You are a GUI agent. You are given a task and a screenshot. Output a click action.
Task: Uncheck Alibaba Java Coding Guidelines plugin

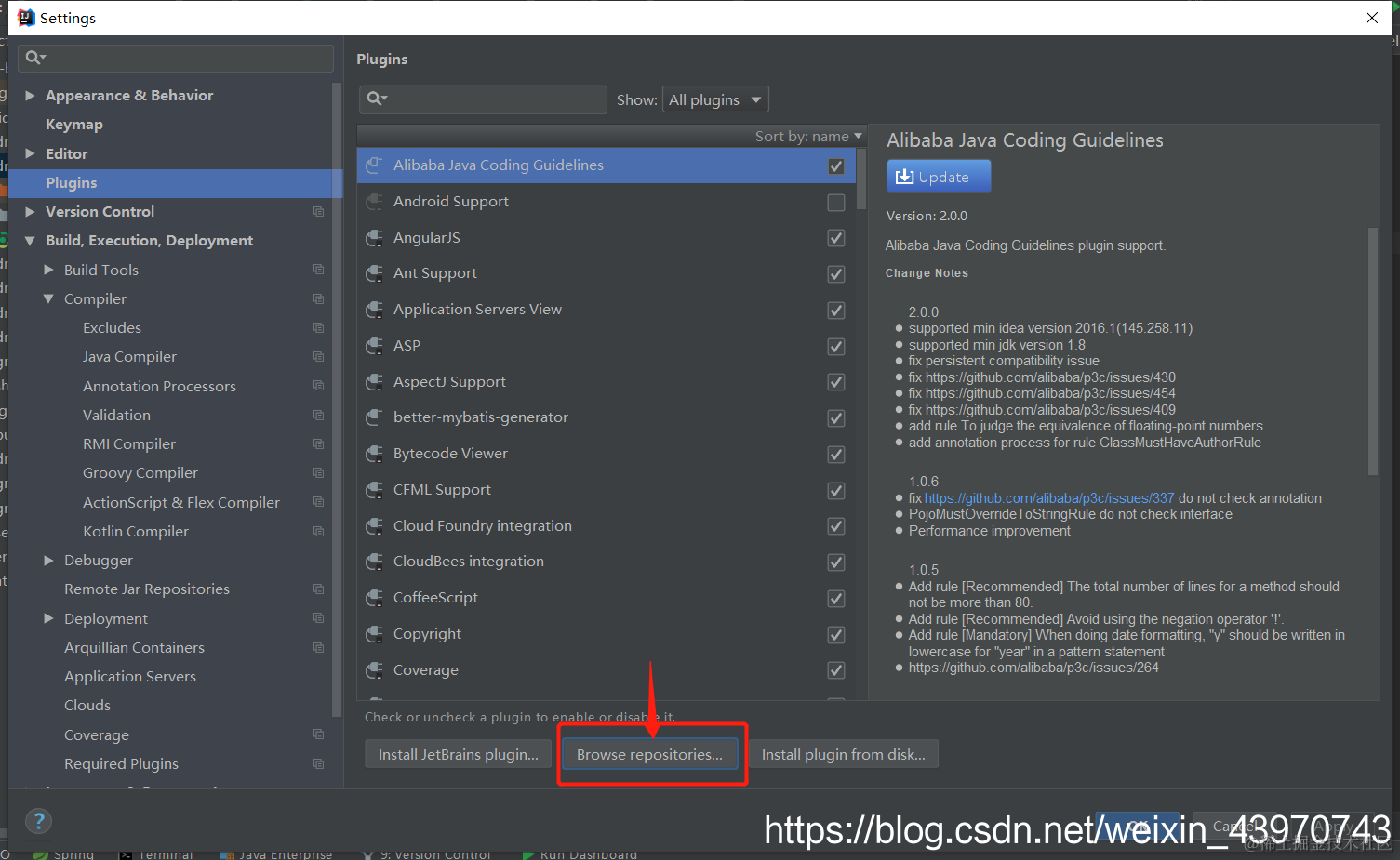tap(836, 166)
